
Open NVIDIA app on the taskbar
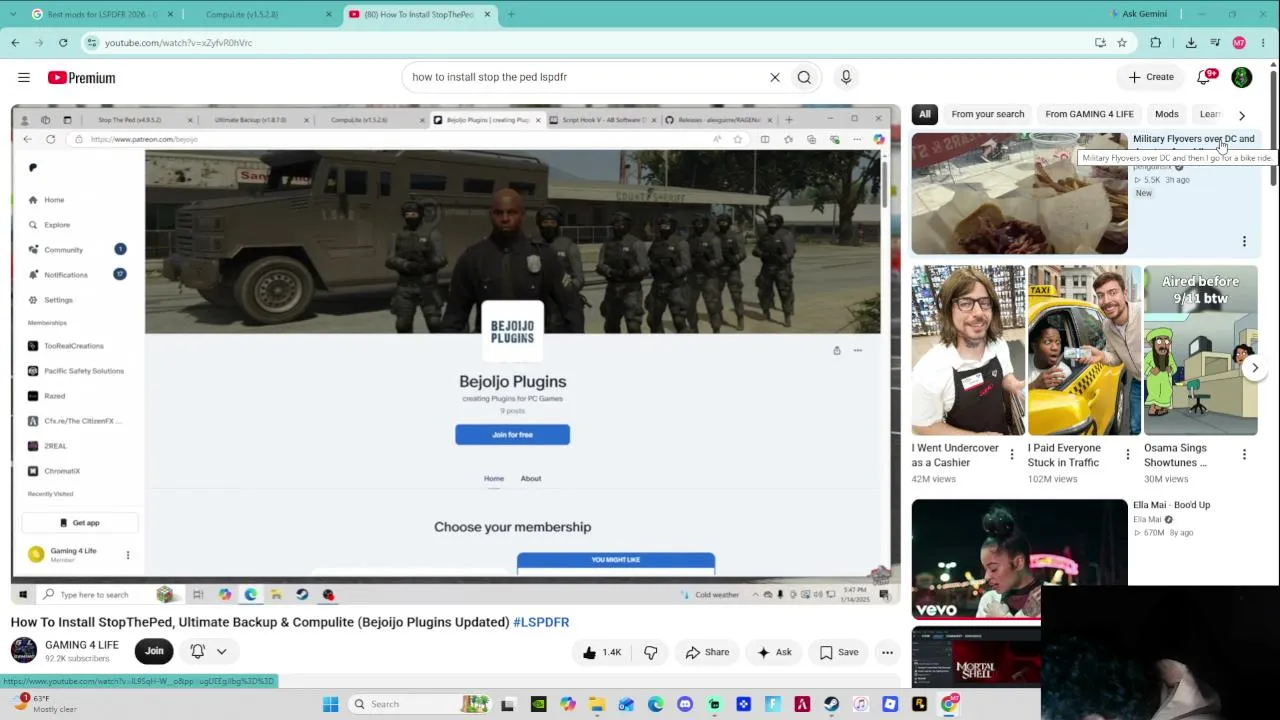pyautogui.click(x=538, y=704)
